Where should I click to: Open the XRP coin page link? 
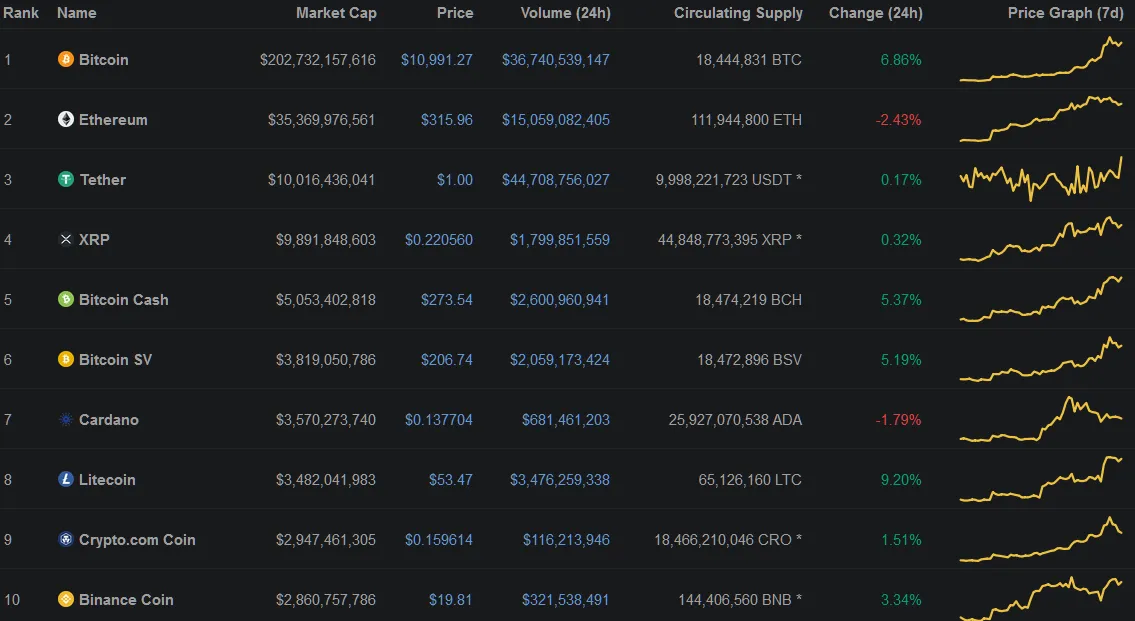click(x=94, y=240)
